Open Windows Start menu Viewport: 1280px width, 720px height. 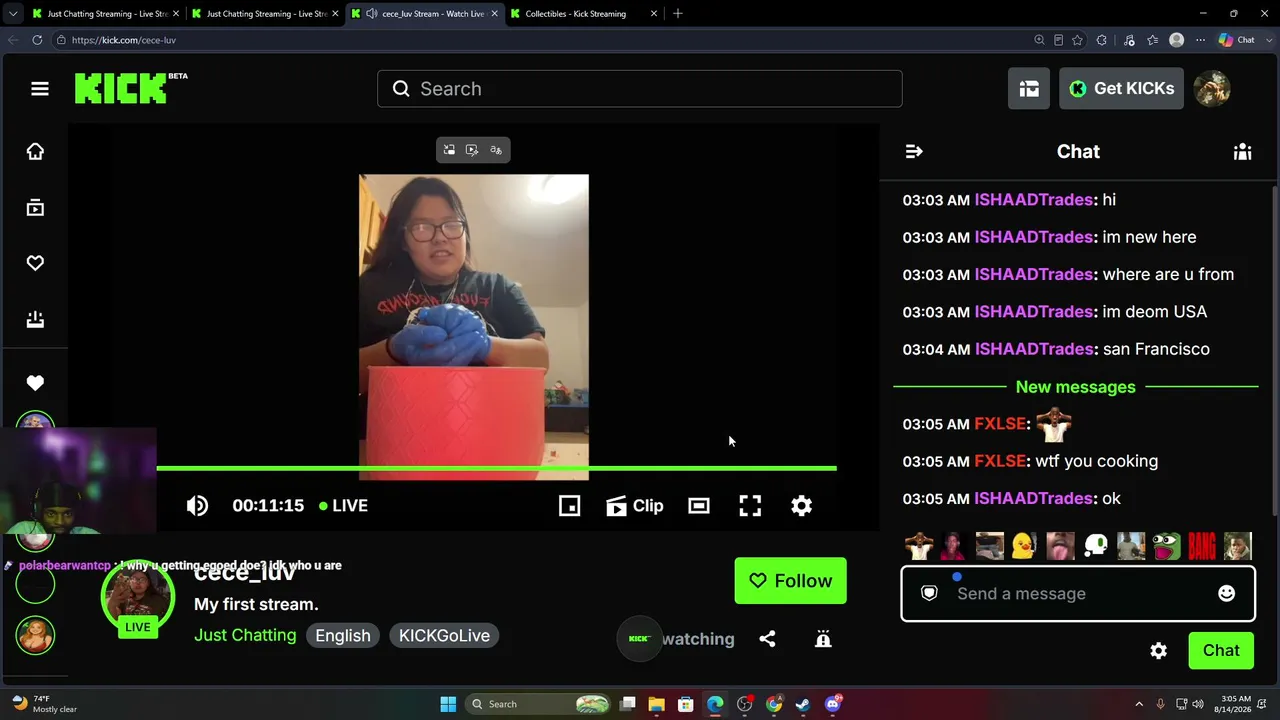[448, 704]
